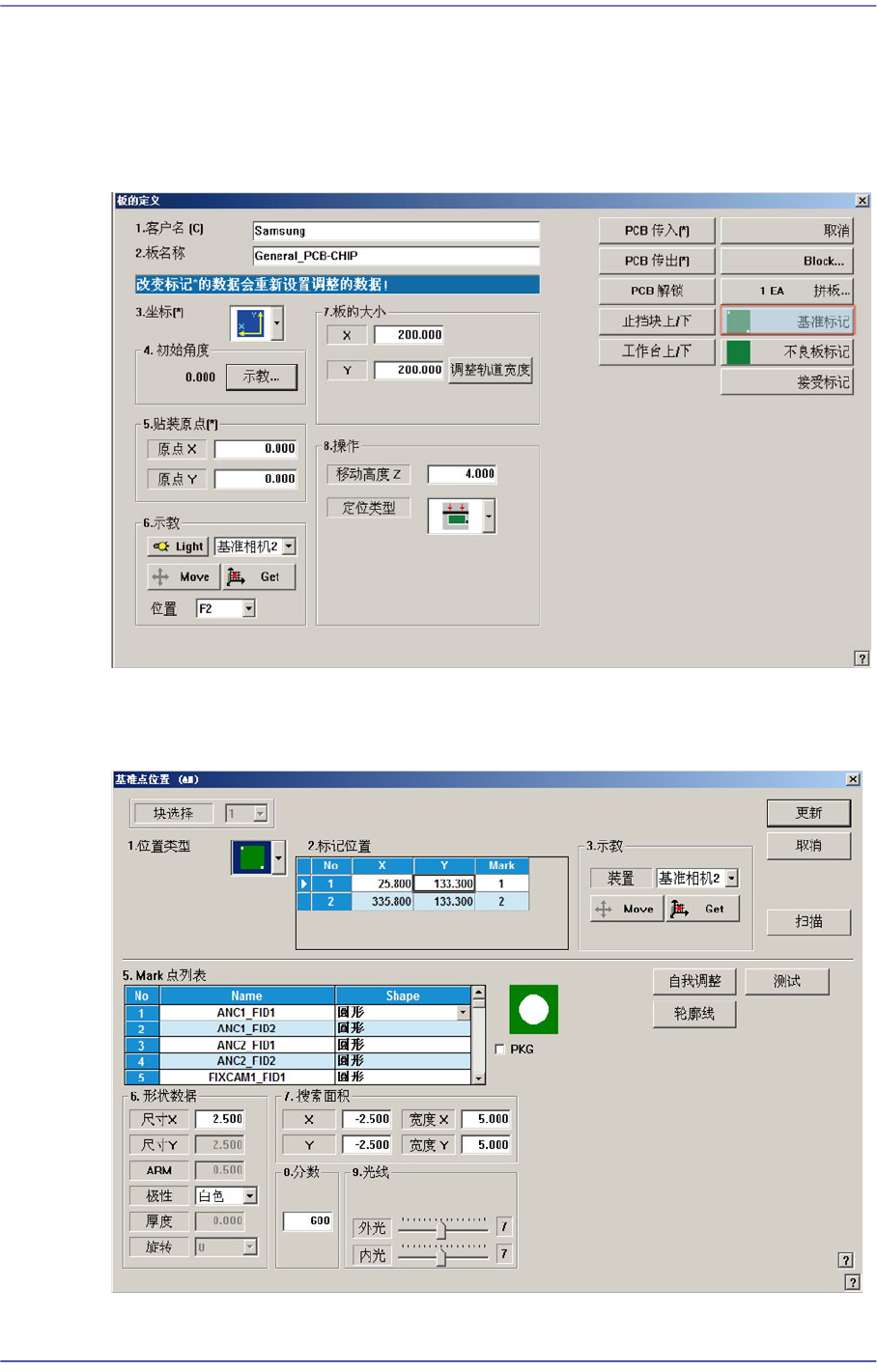Open the 位置 F2 dropdown
The height and width of the screenshot is (1372, 877).
(x=248, y=608)
